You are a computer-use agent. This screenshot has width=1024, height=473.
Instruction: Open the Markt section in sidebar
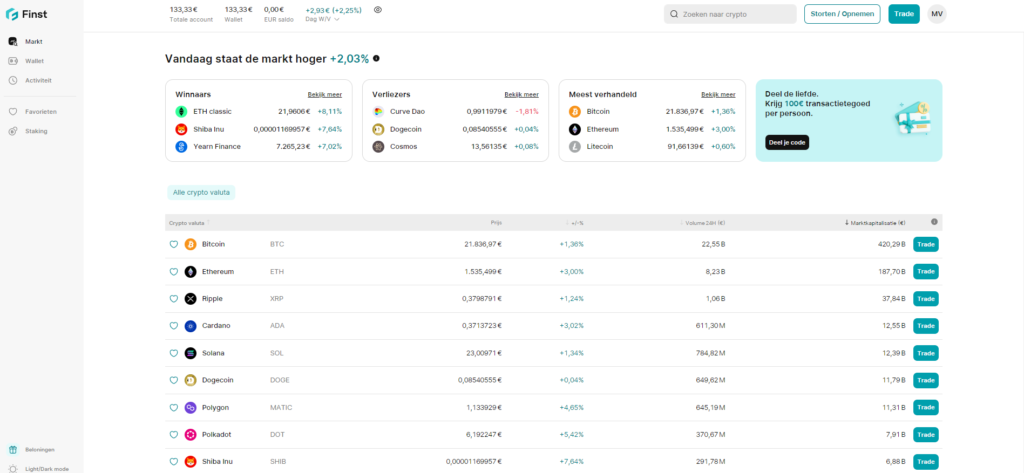pos(26,42)
